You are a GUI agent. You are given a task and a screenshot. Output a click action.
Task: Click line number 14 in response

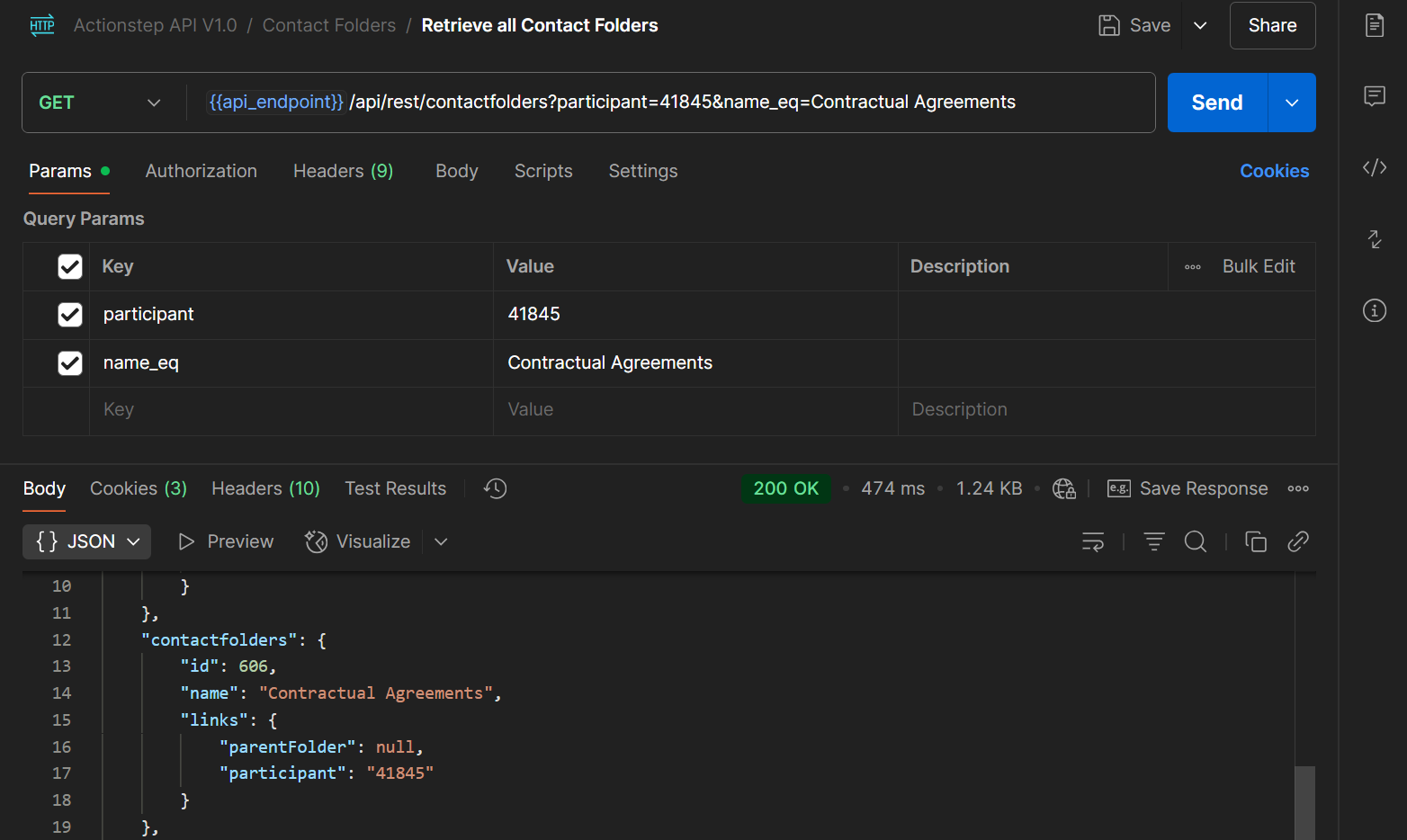[x=61, y=693]
